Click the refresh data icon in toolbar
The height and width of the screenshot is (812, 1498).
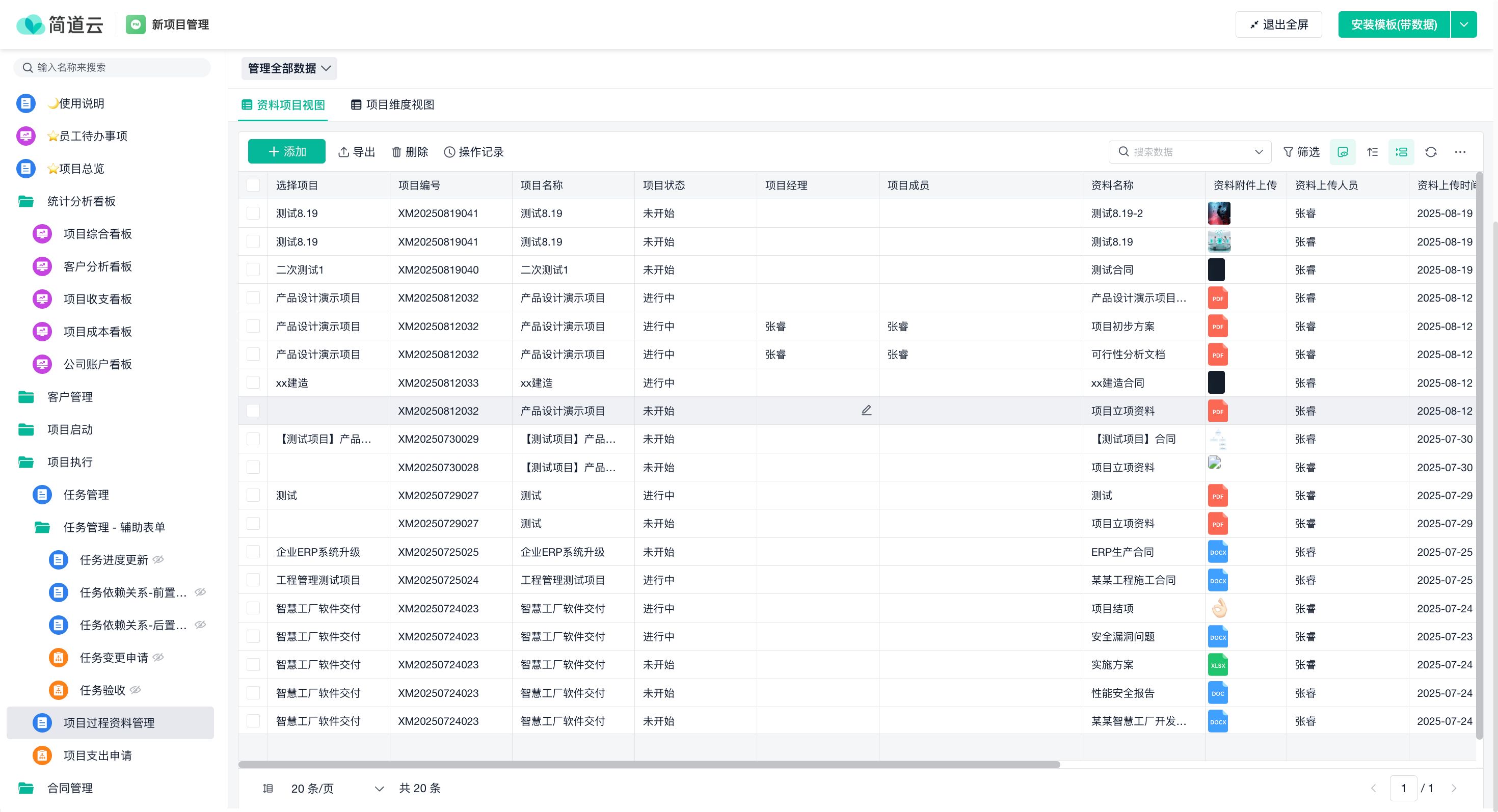(x=1431, y=152)
